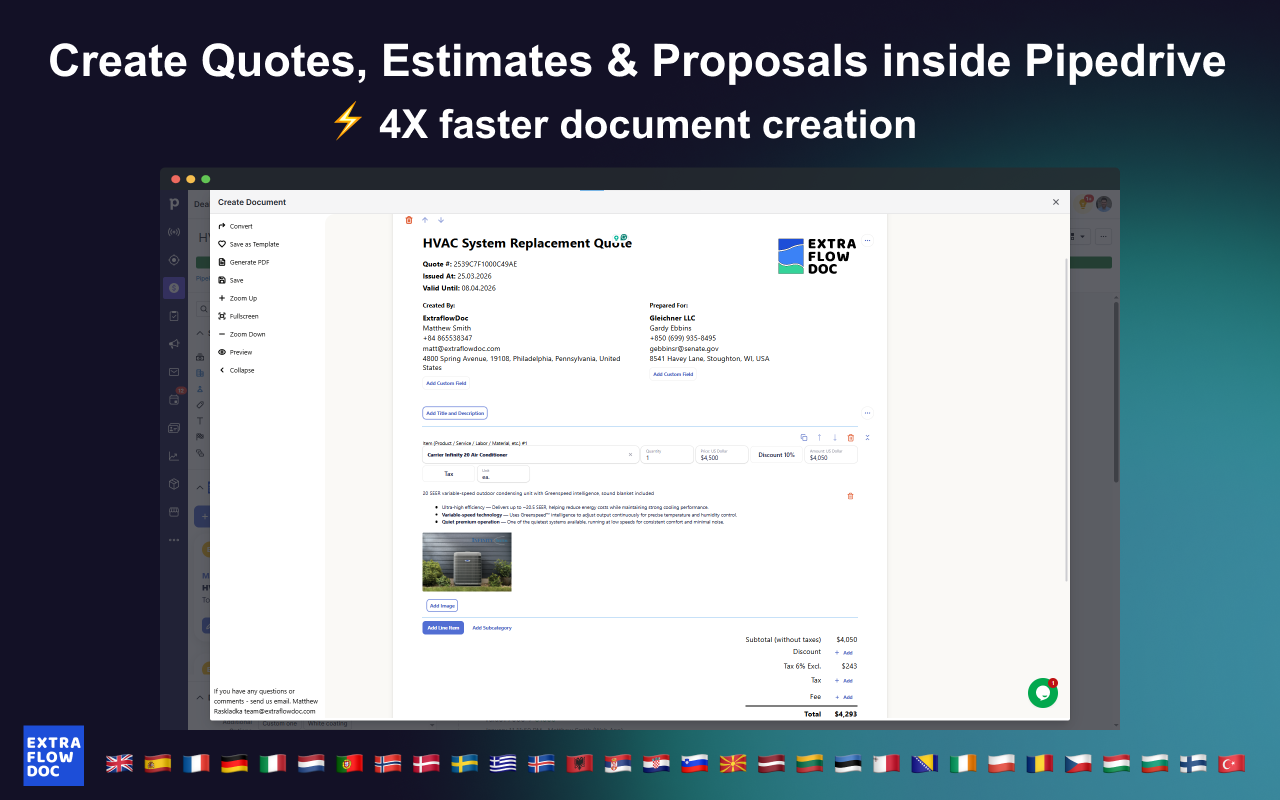Delete the document using the top trash icon
This screenshot has width=1280, height=800.
tap(408, 219)
